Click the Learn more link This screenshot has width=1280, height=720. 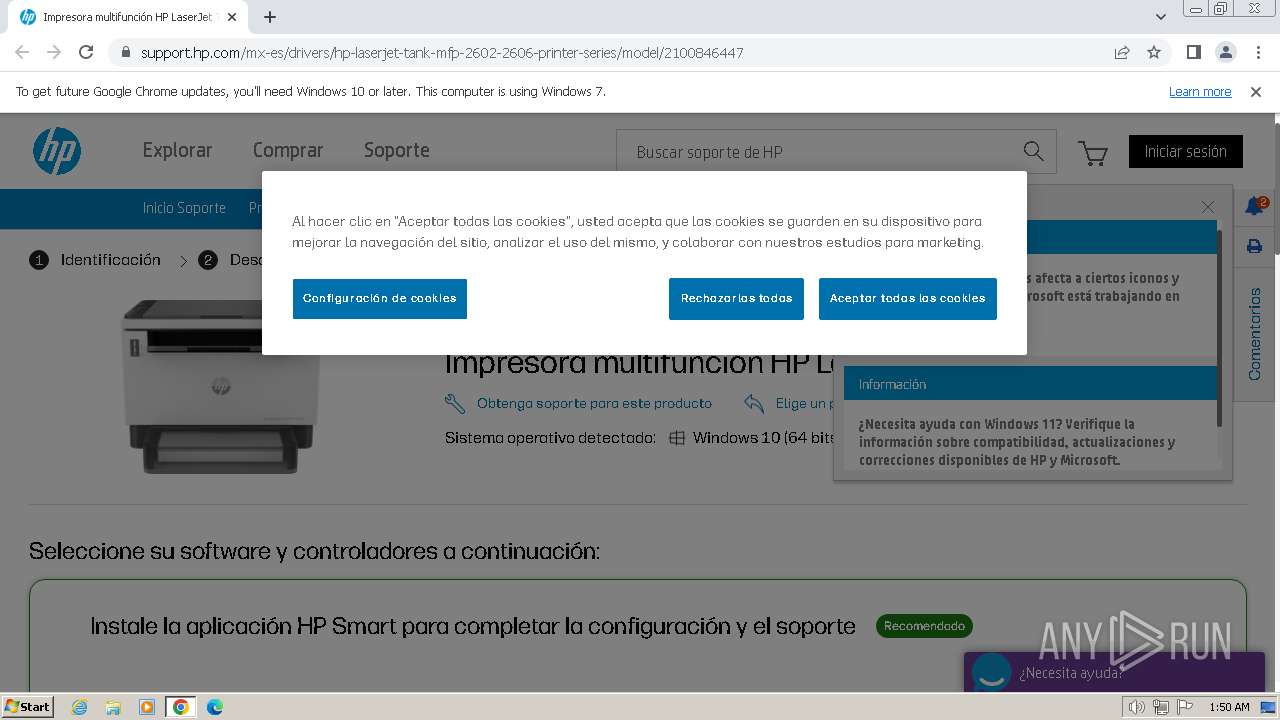coord(1200,91)
